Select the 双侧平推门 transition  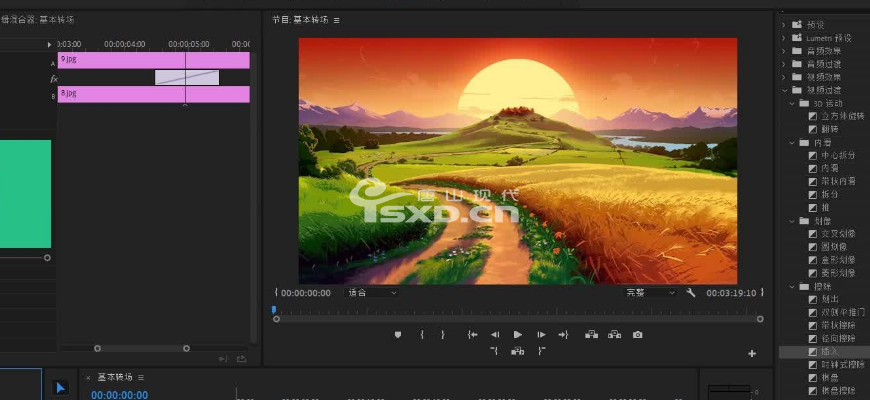[843, 312]
